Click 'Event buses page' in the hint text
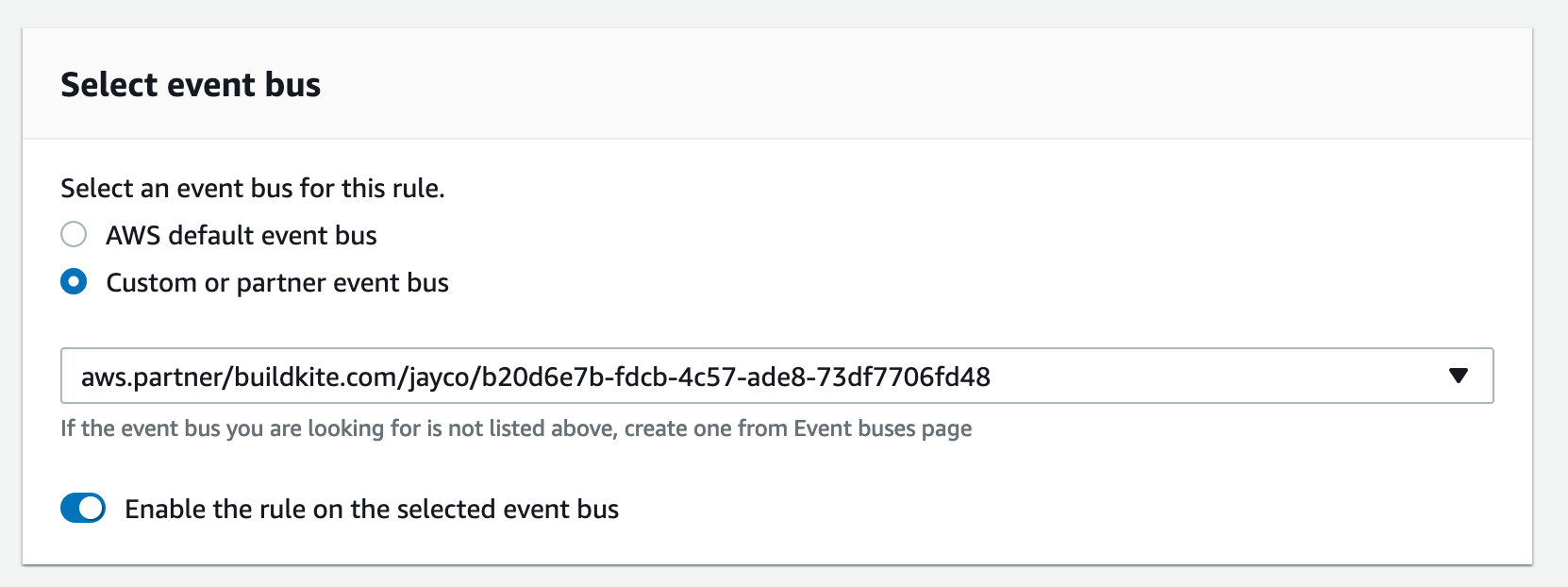This screenshot has height=587, width=1568. (882, 428)
